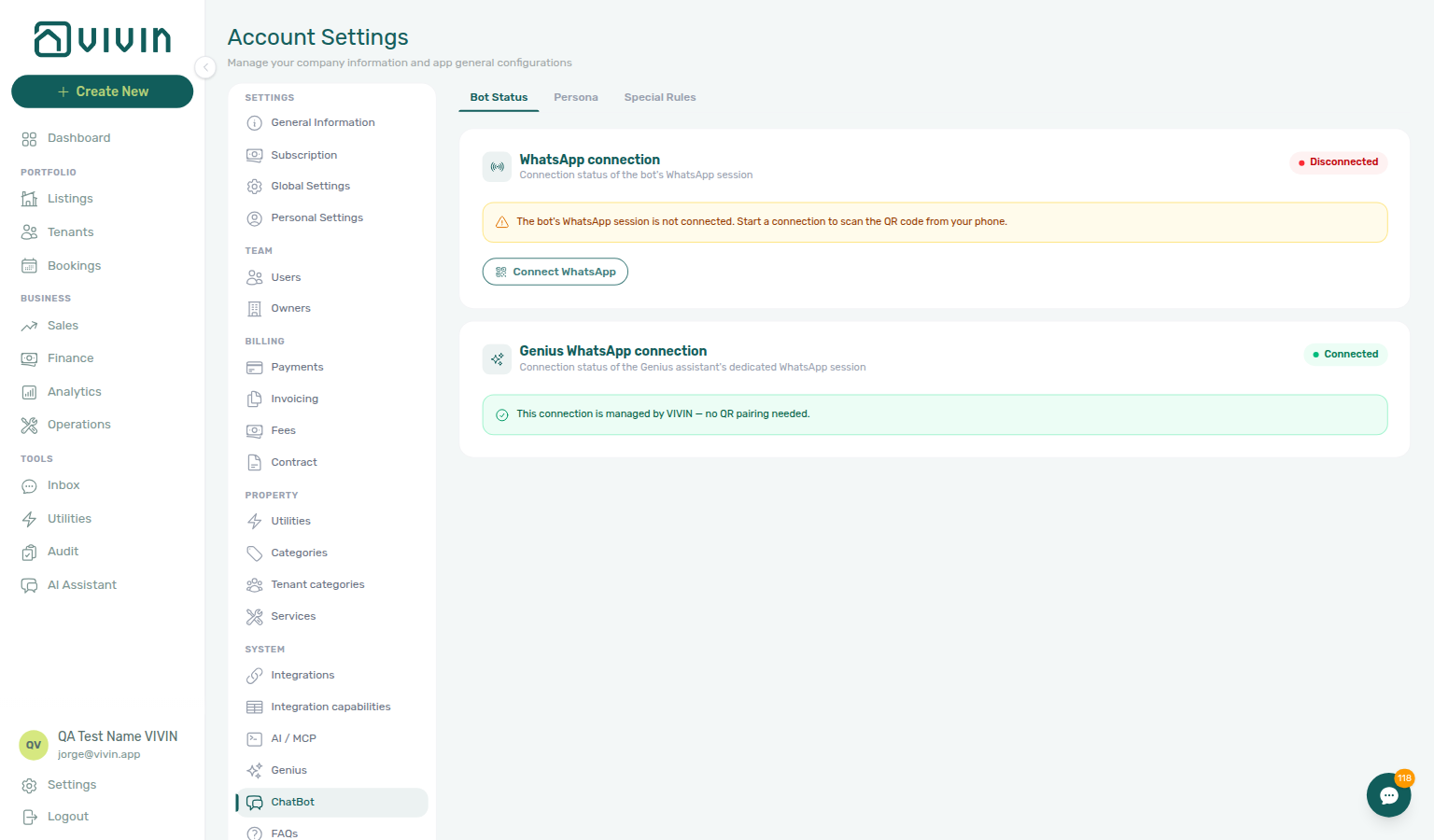Click the General Information info icon

click(x=254, y=123)
